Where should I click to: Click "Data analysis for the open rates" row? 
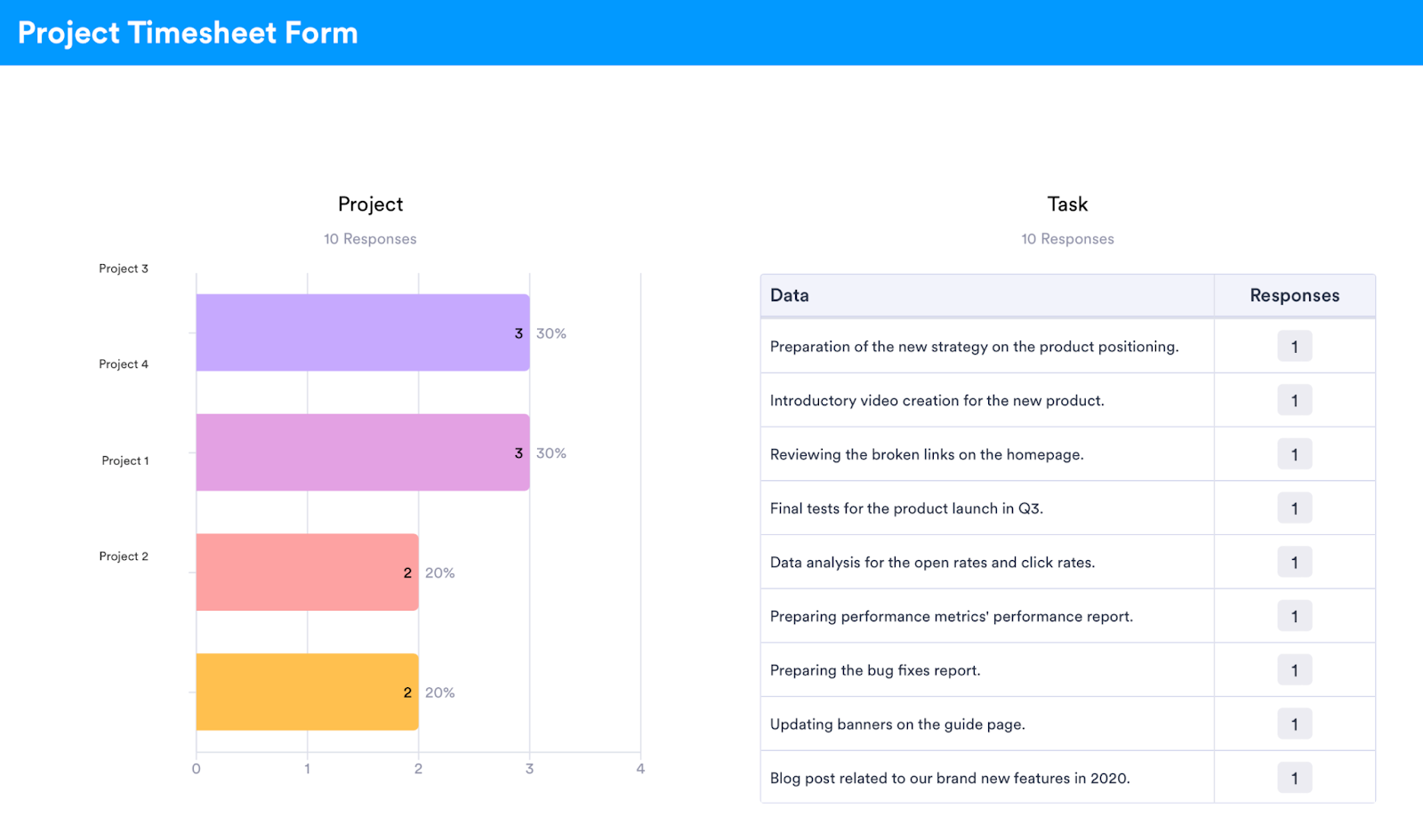[932, 563]
